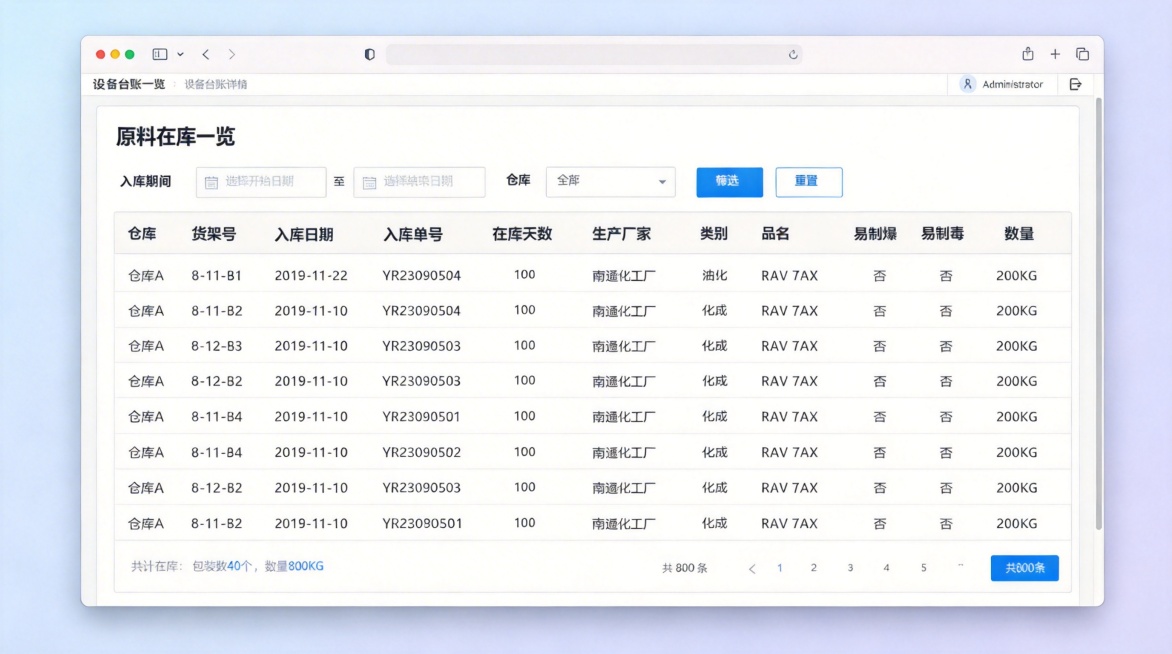
Task: Sort by the 在库天数 column header
Action: [x=522, y=234]
